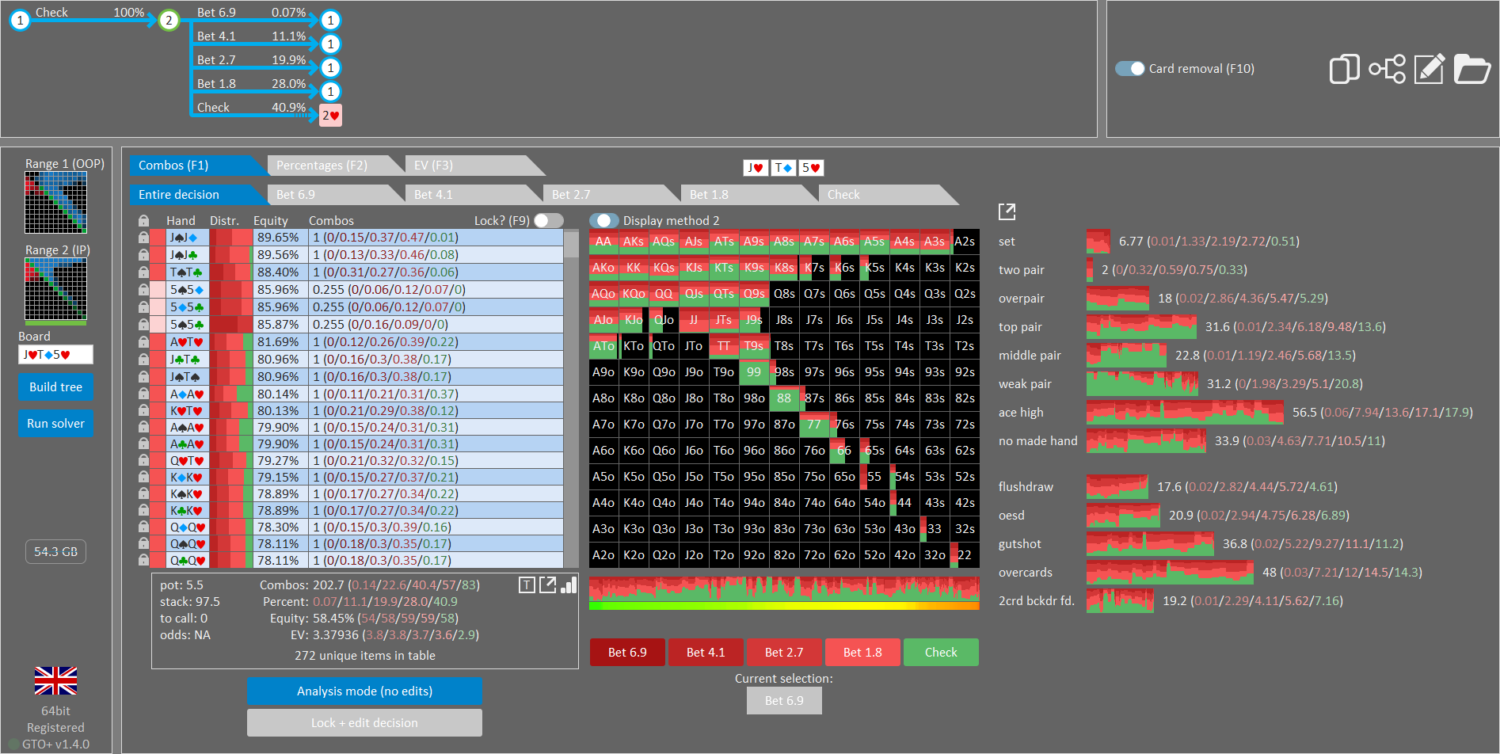
Task: Click the bar chart icon in summary box
Action: pos(569,585)
